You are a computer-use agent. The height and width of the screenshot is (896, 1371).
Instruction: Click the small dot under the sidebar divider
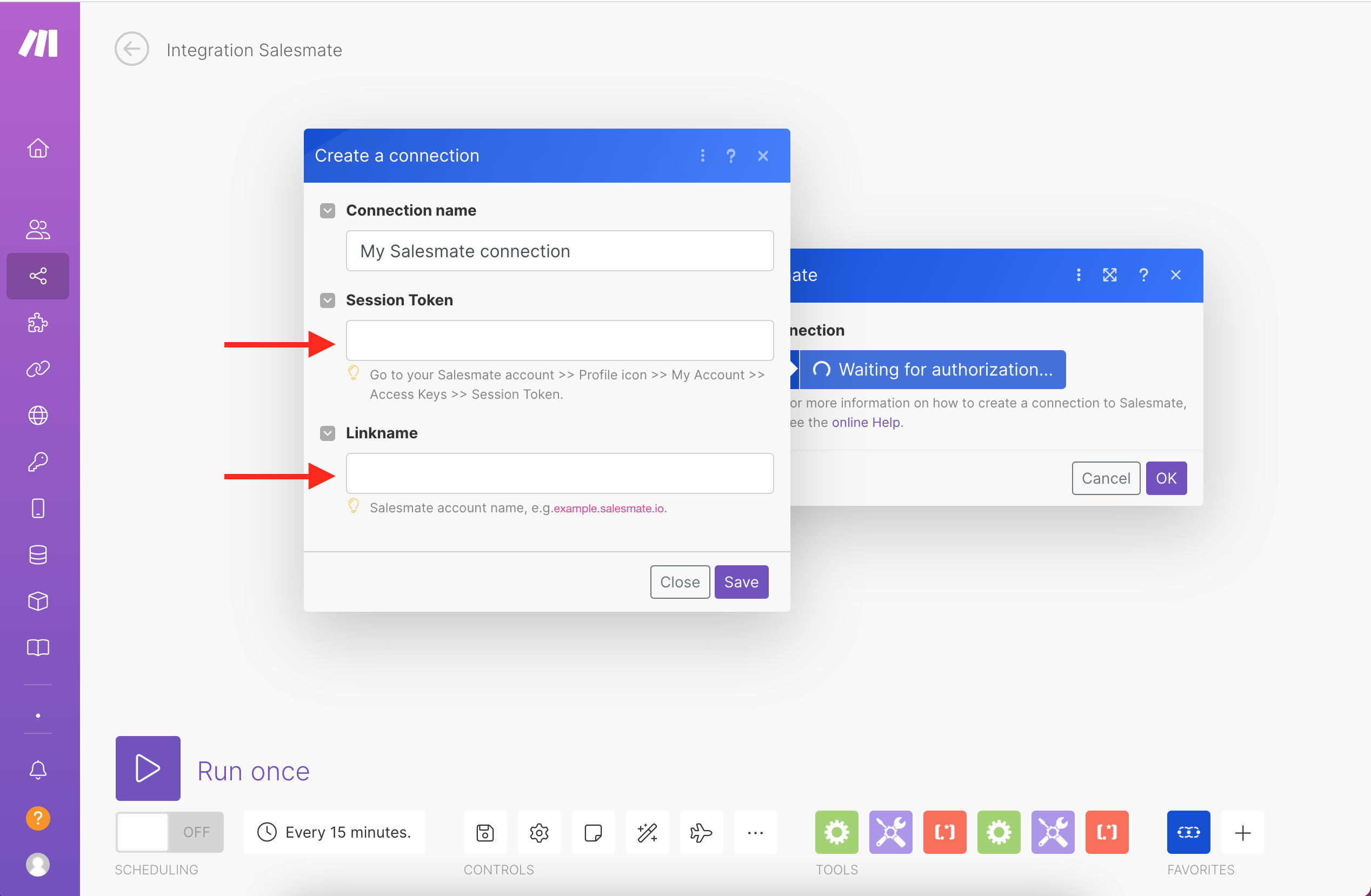pos(38,716)
